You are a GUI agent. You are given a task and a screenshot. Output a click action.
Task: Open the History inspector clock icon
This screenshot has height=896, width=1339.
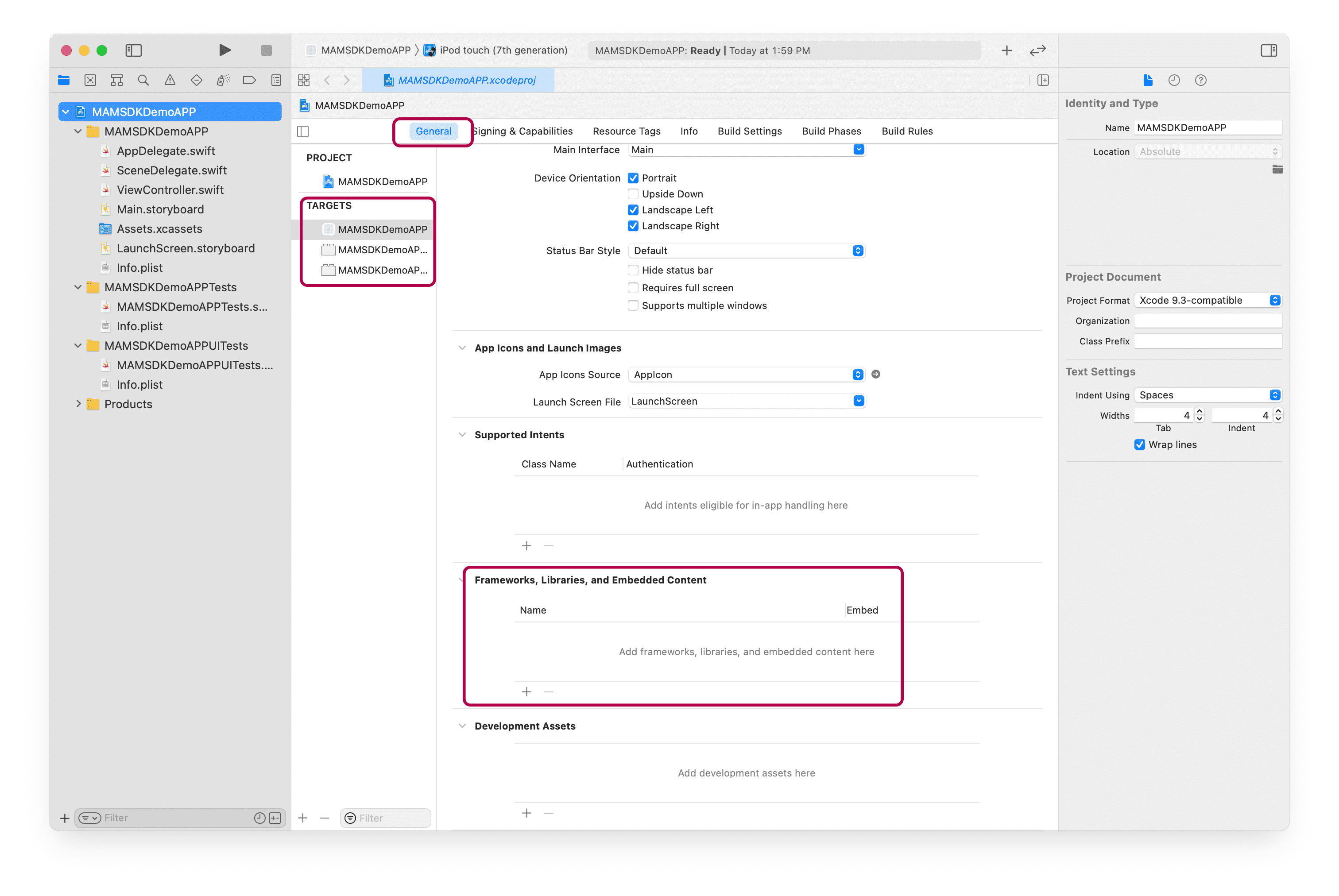pos(1174,81)
